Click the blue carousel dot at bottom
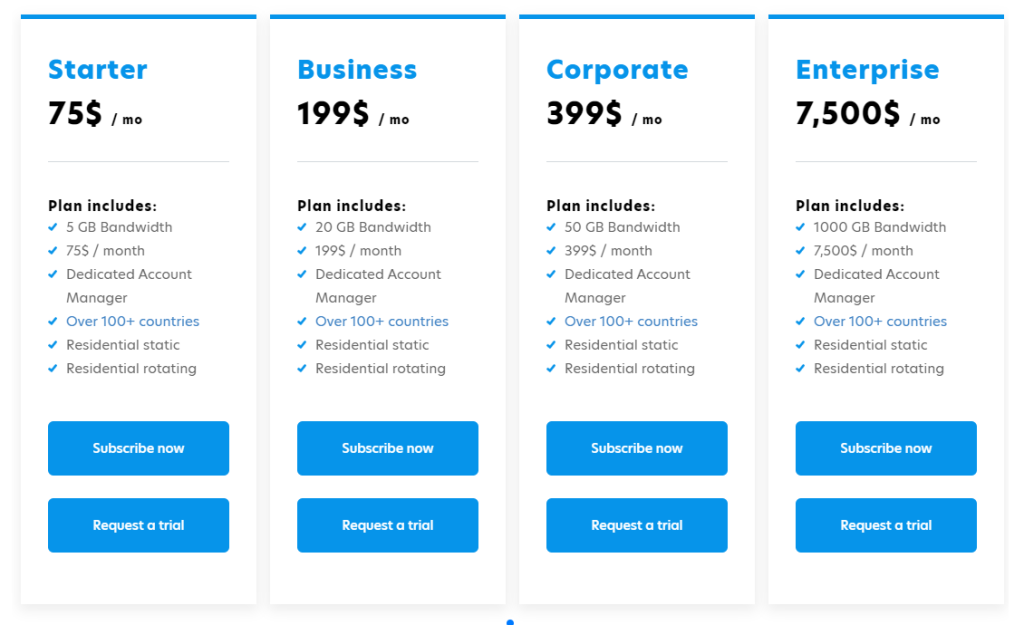This screenshot has height=625, width=1024. click(x=510, y=622)
